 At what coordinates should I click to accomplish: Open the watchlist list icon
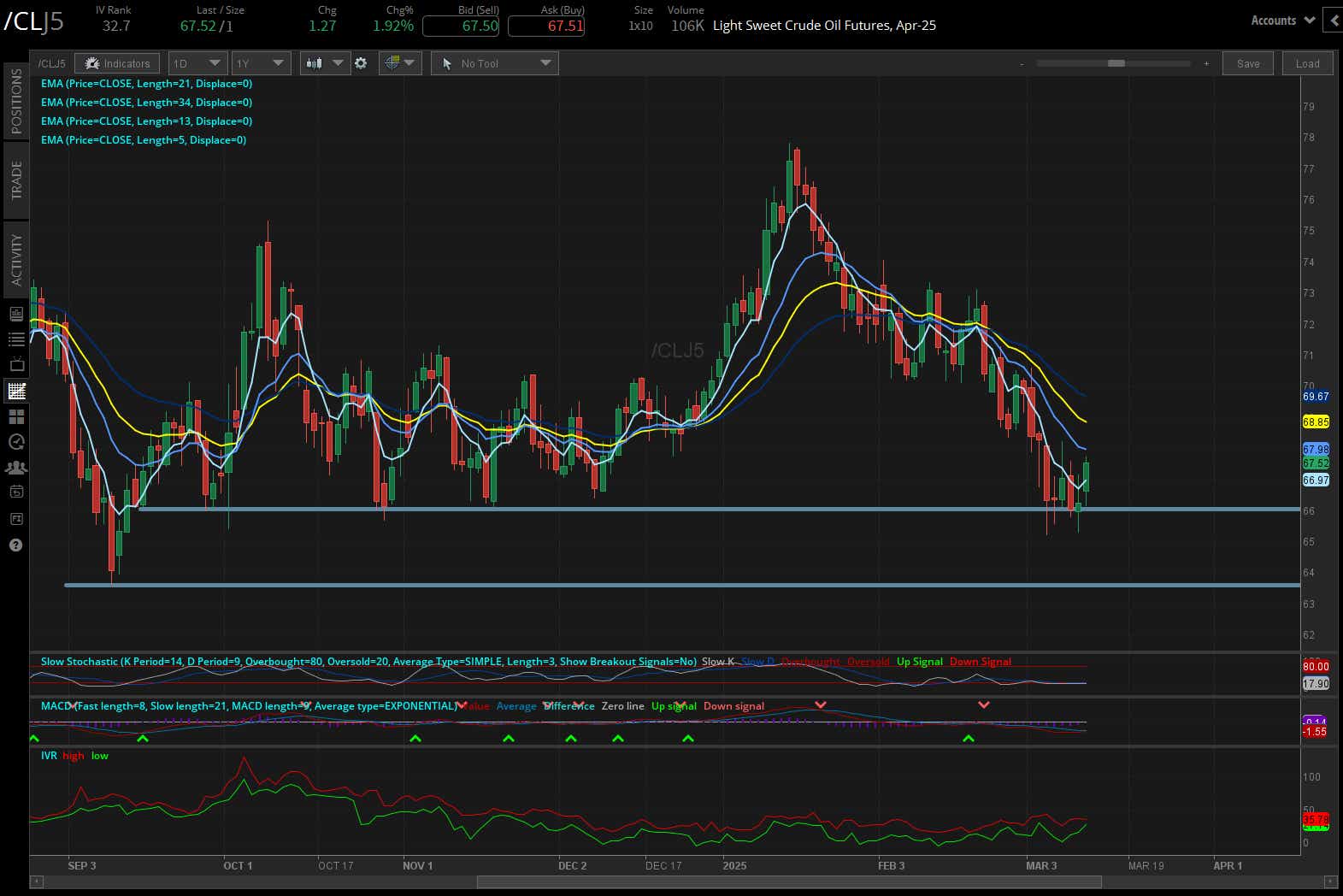(x=16, y=339)
